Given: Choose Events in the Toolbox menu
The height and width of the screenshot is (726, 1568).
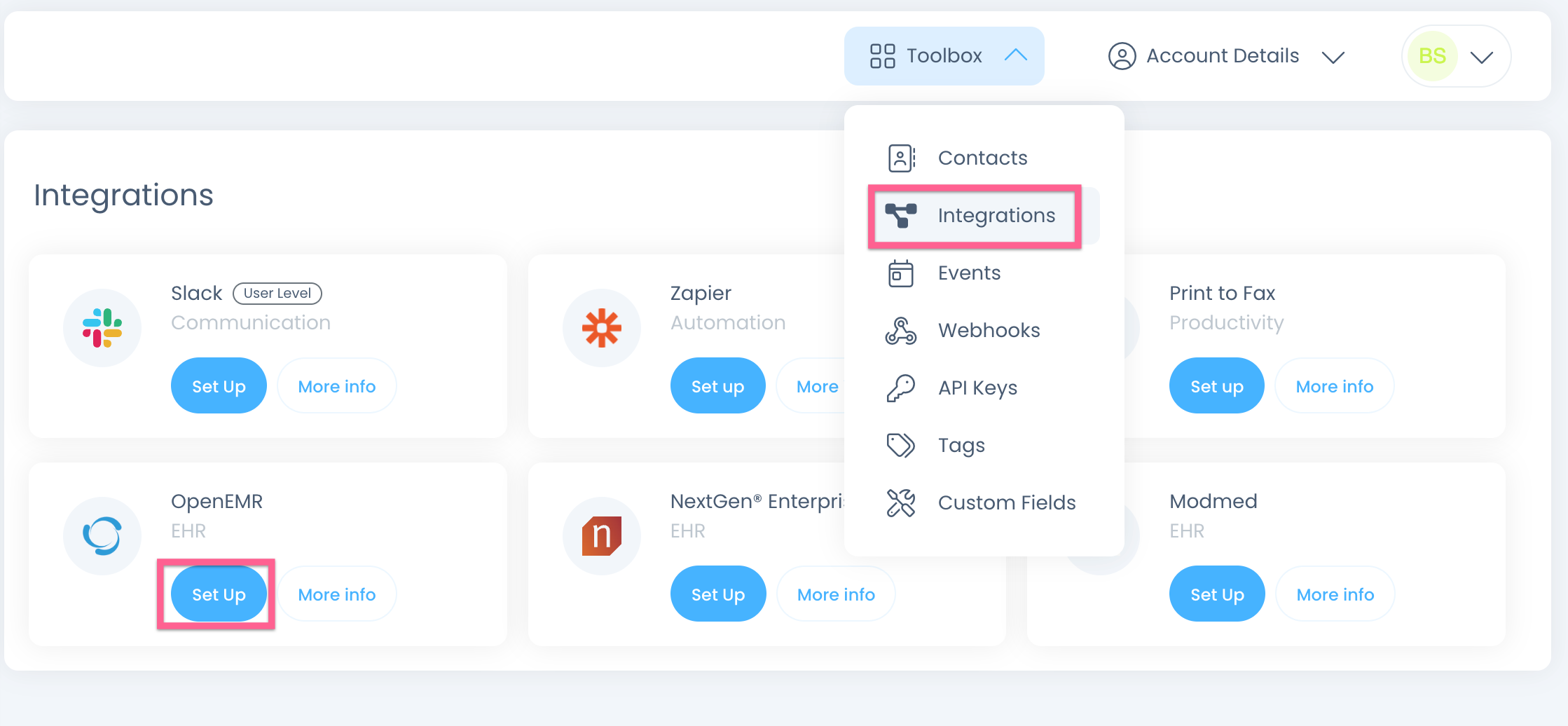Looking at the screenshot, I should point(969,273).
